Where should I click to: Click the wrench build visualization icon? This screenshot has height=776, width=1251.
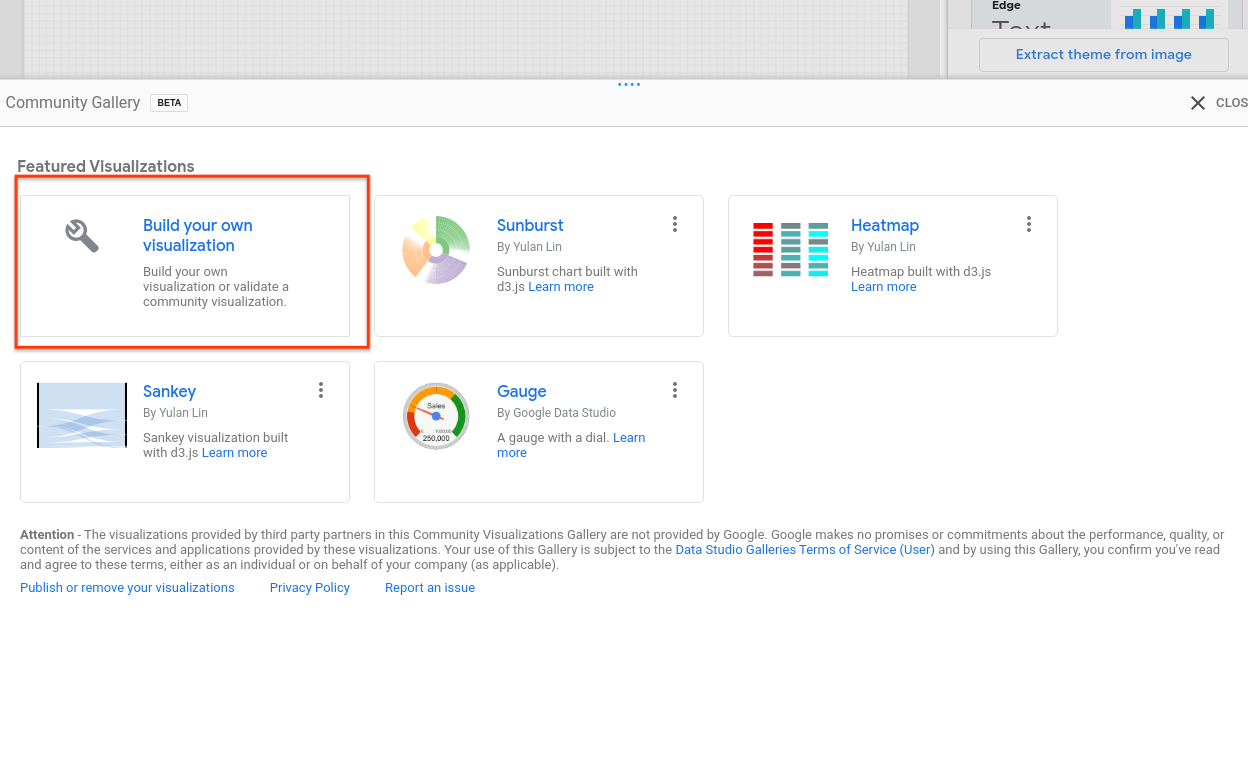[x=82, y=236]
